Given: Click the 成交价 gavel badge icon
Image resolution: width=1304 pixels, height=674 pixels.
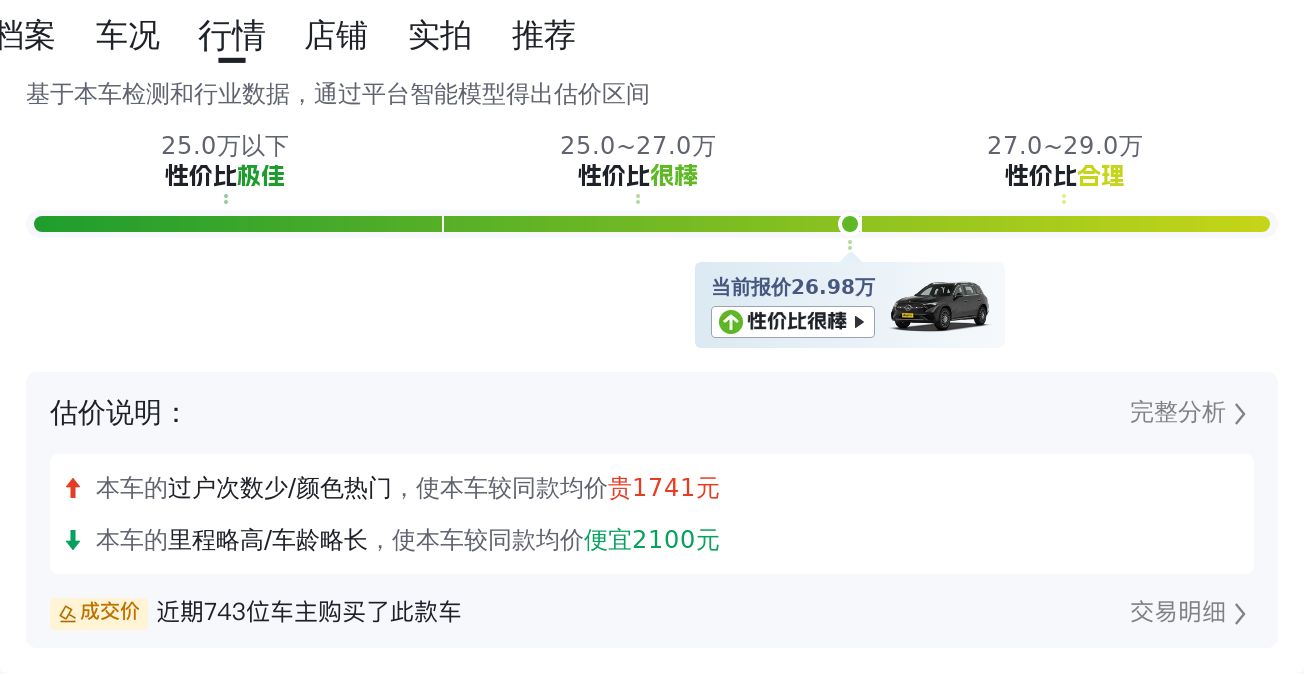Looking at the screenshot, I should coord(68,613).
